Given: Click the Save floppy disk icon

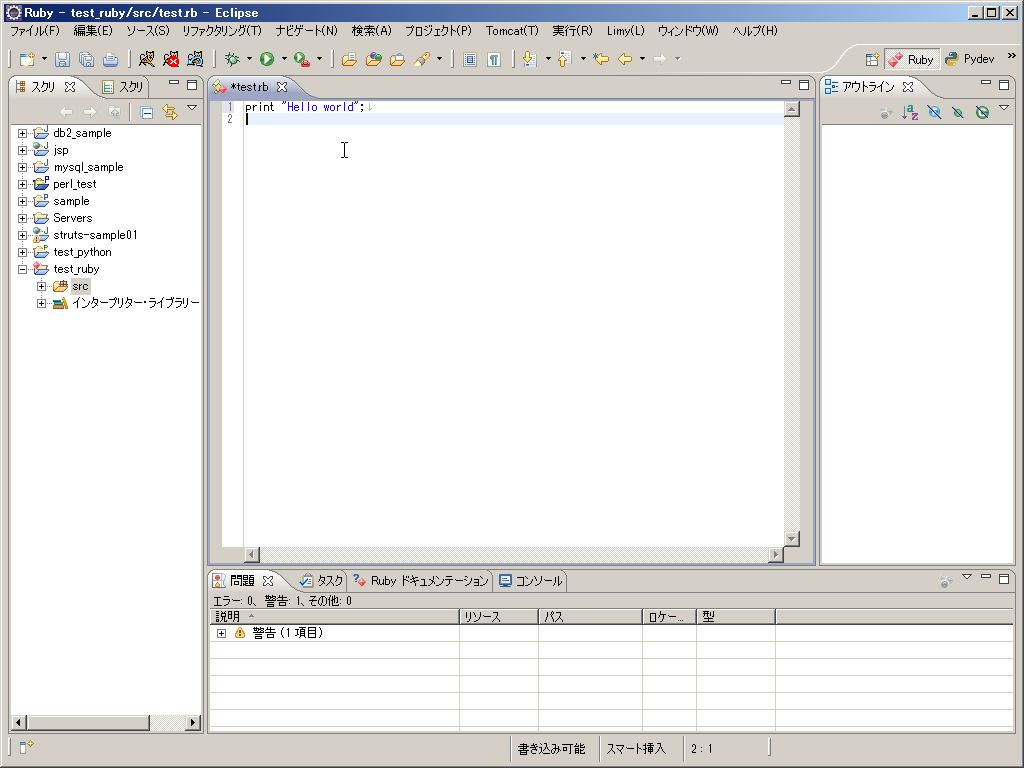Looking at the screenshot, I should (x=62, y=59).
